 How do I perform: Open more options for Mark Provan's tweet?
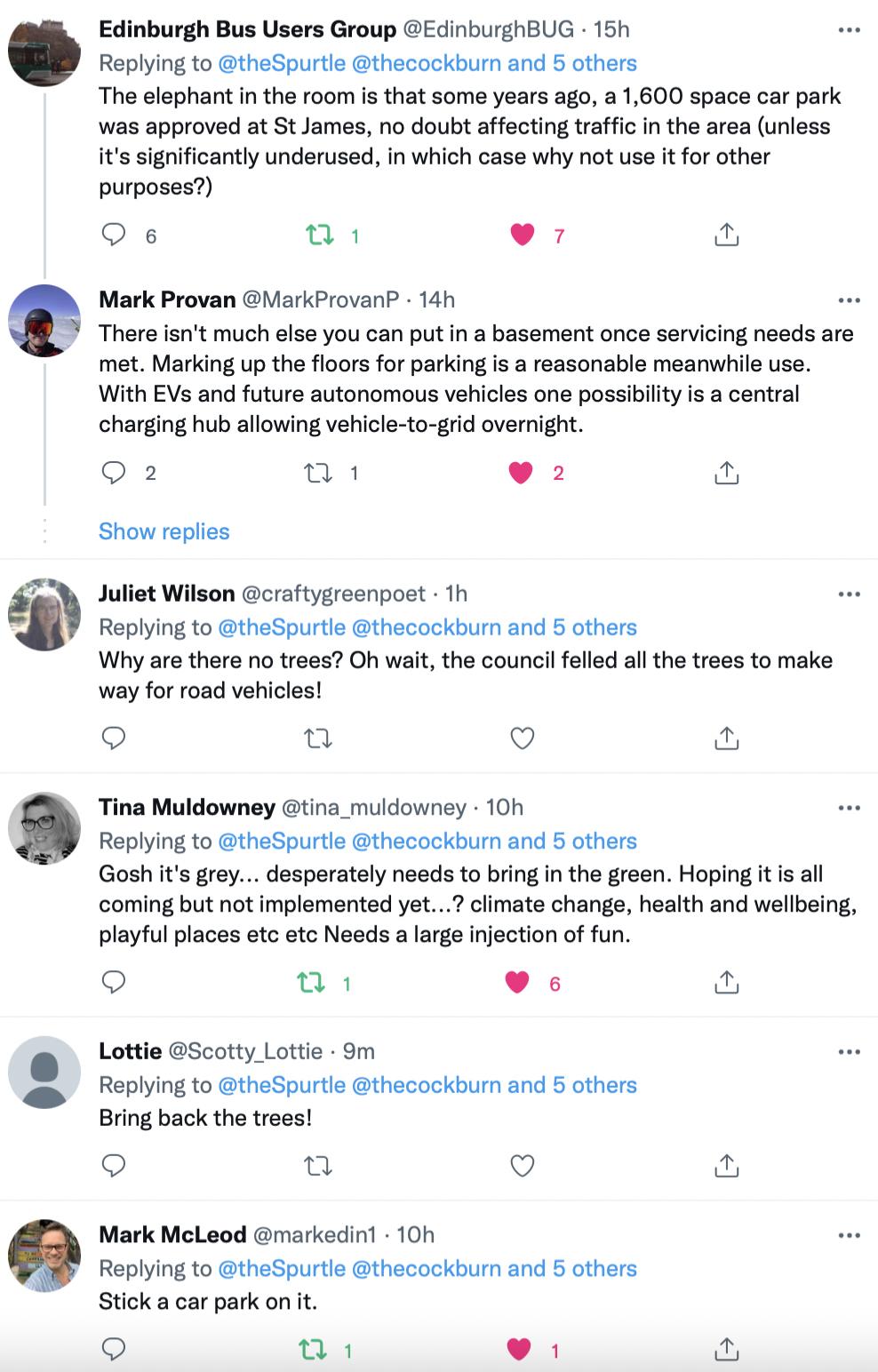point(849,300)
